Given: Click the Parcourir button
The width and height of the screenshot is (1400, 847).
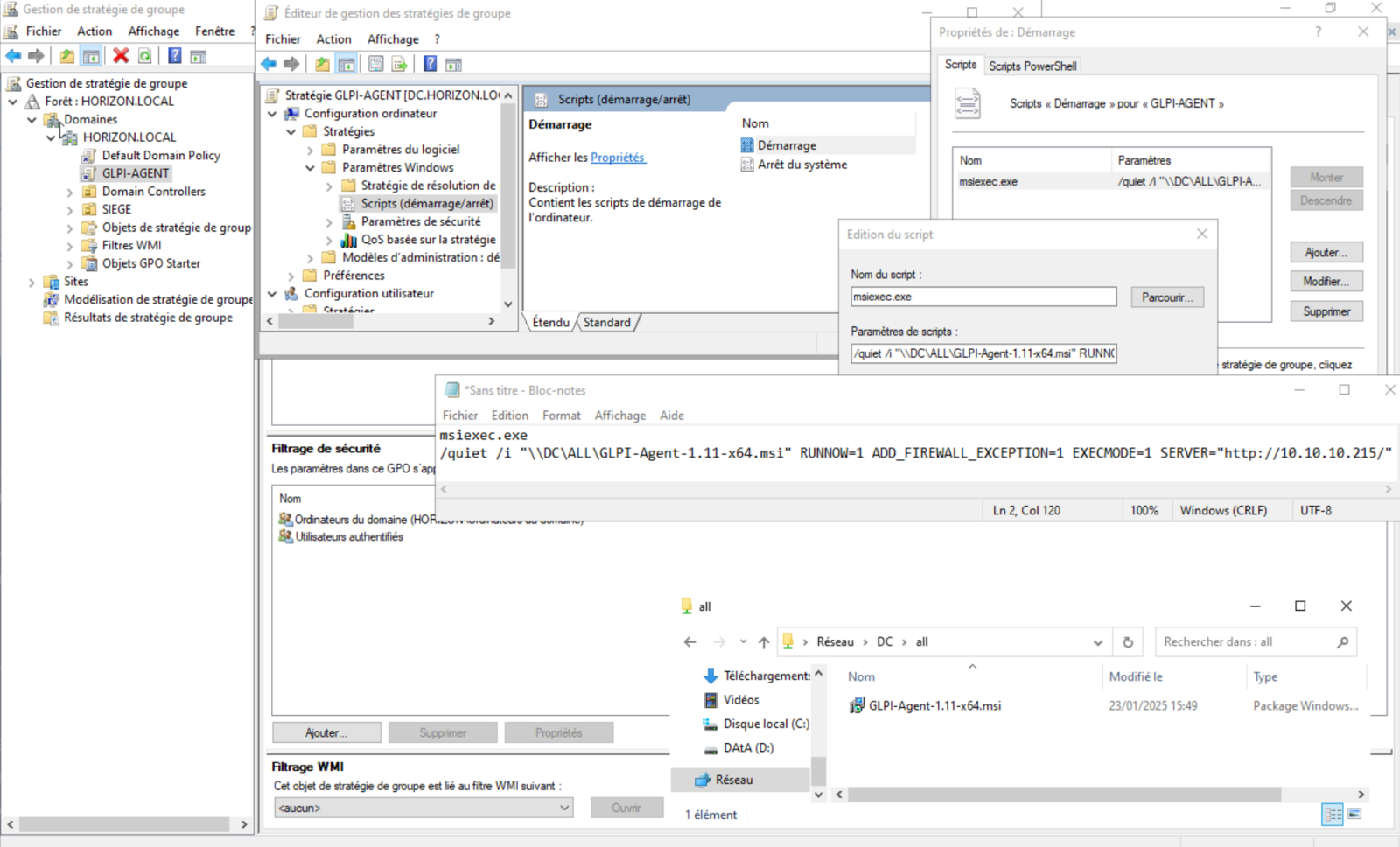Looking at the screenshot, I should tap(1166, 297).
